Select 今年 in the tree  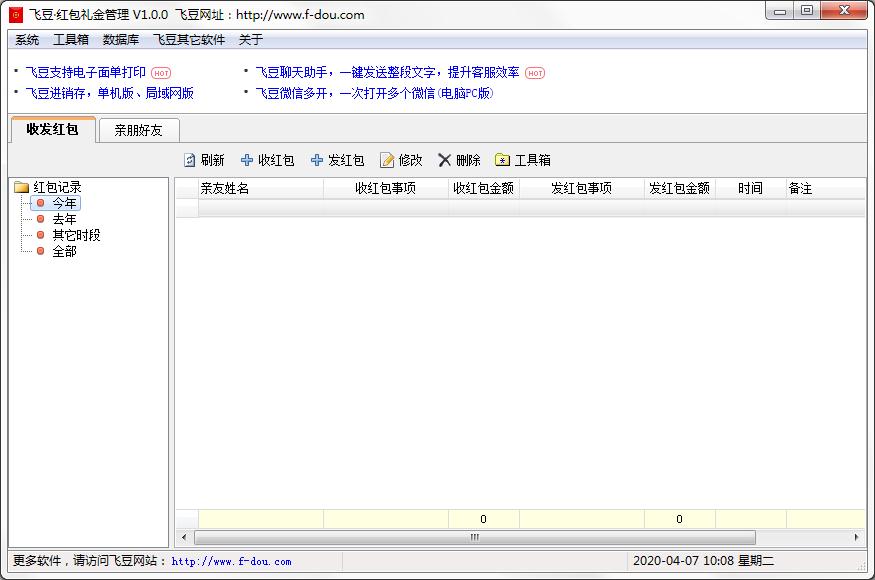(x=65, y=203)
